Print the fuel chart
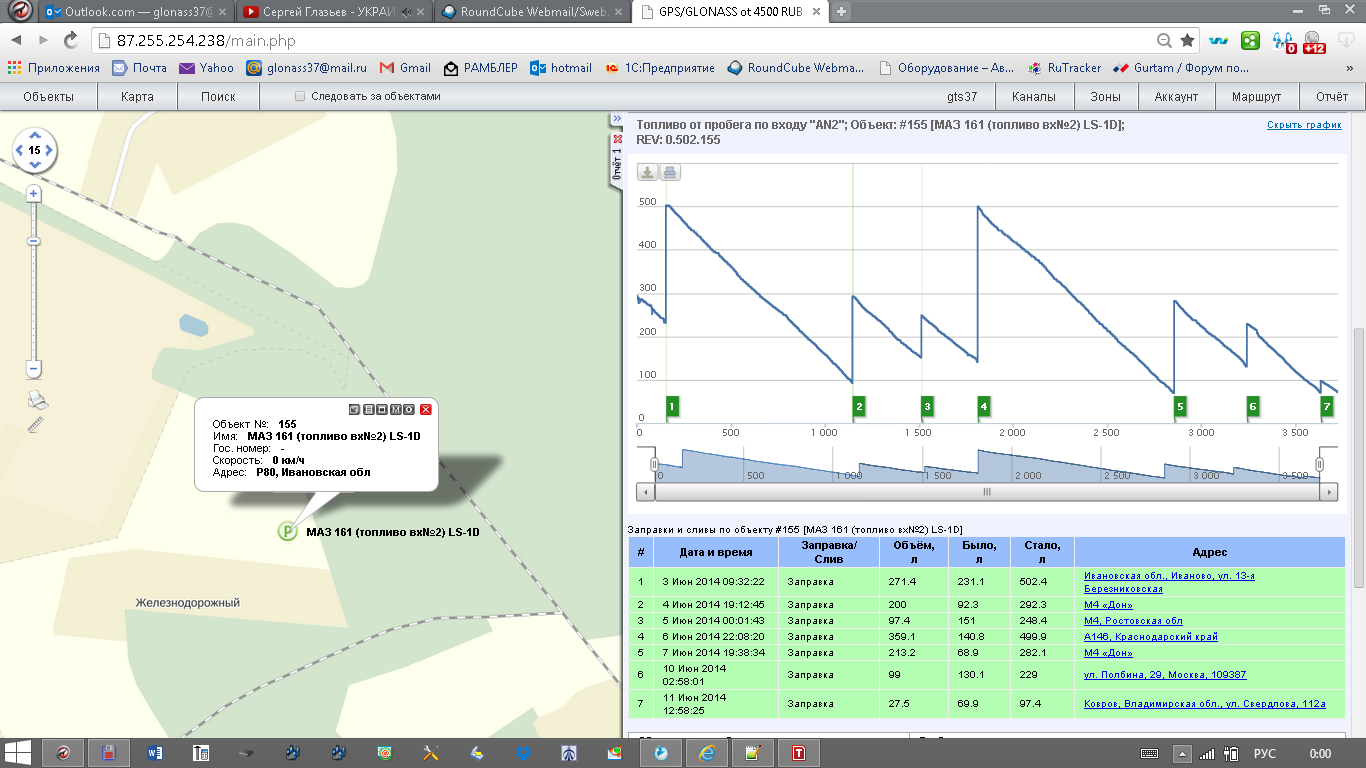Screen dimensions: 1366x768 click(x=670, y=173)
